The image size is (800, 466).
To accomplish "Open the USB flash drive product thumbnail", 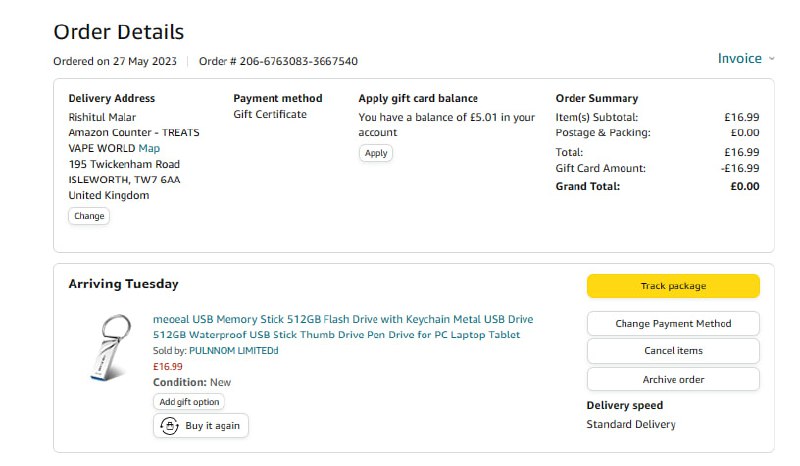I will coord(104,347).
